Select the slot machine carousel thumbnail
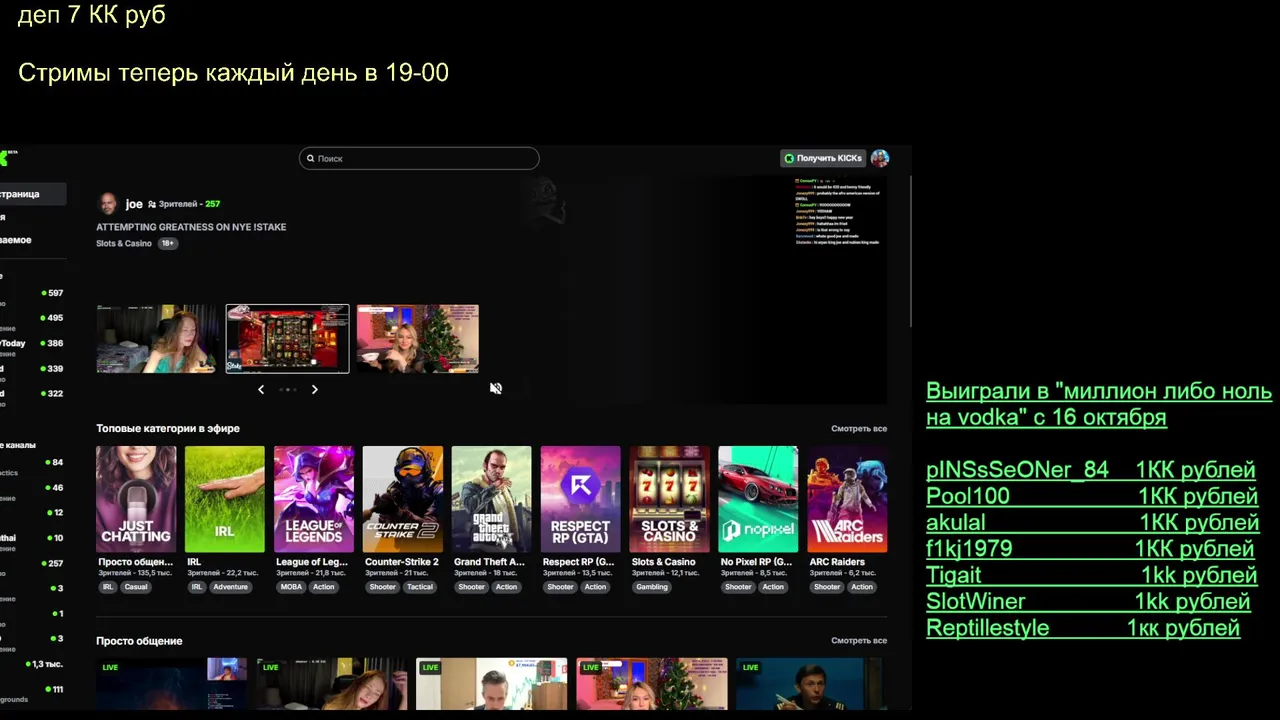The image size is (1280, 720). (288, 339)
